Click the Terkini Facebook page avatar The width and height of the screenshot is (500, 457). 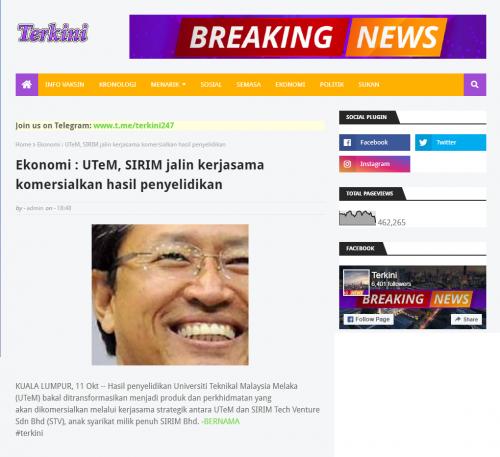click(x=356, y=282)
